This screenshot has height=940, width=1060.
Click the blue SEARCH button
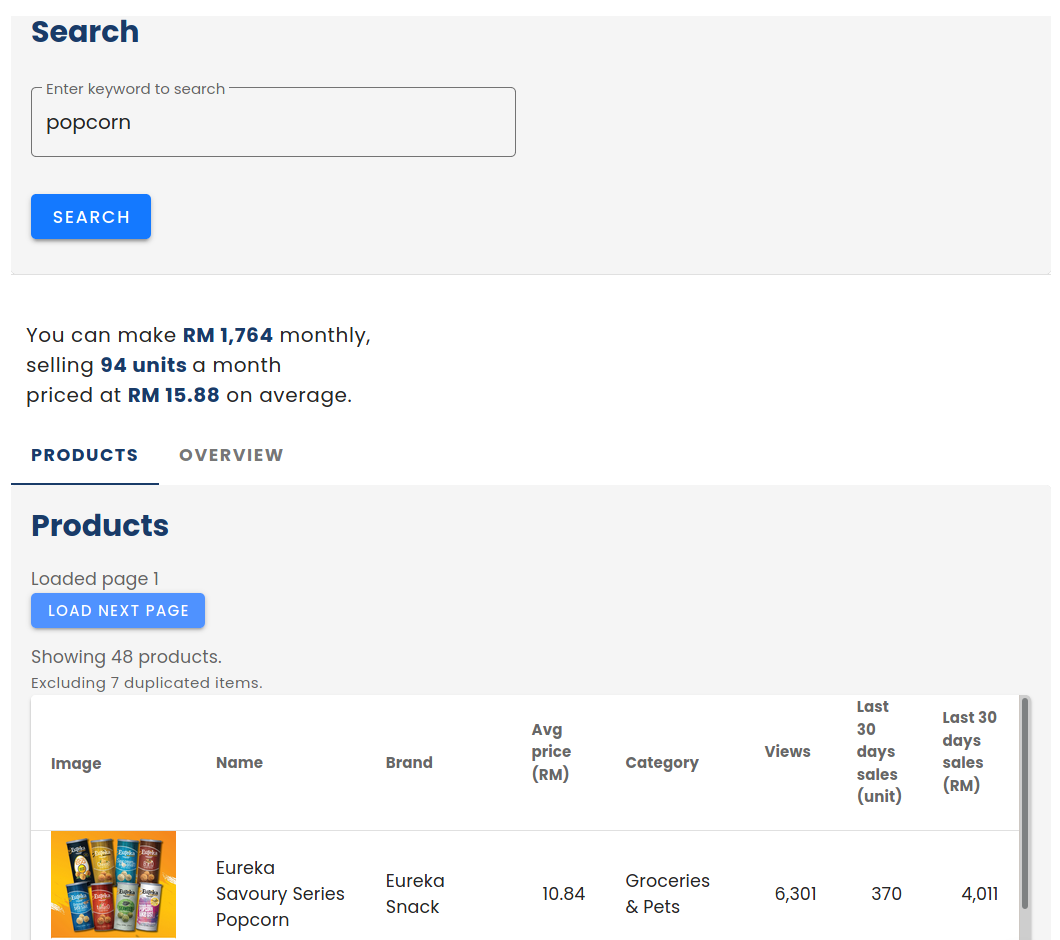pyautogui.click(x=91, y=216)
